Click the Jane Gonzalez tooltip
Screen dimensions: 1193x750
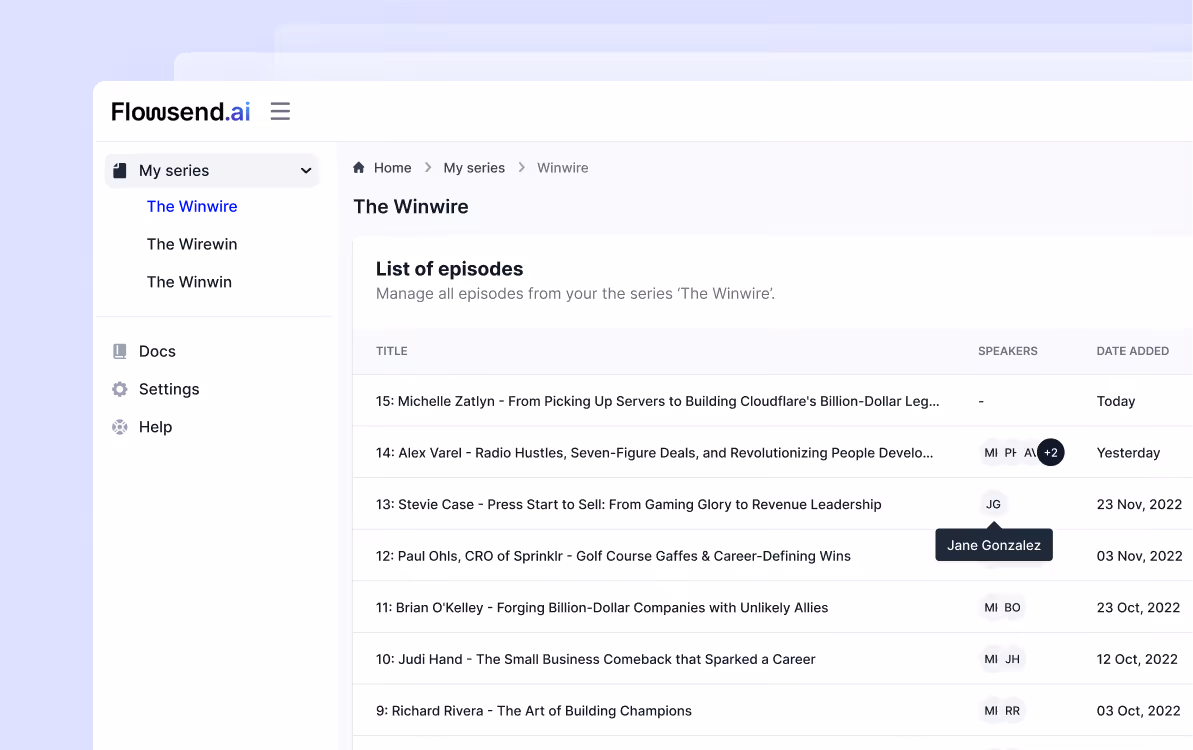point(994,545)
